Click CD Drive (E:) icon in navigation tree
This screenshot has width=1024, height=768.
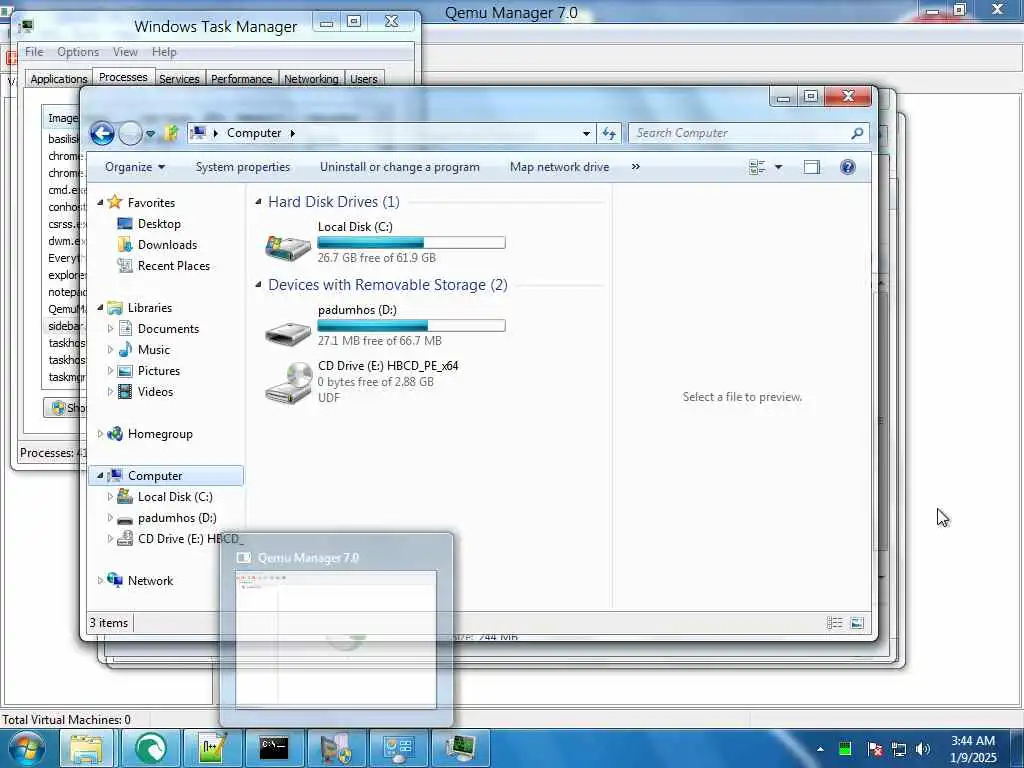[x=125, y=539]
